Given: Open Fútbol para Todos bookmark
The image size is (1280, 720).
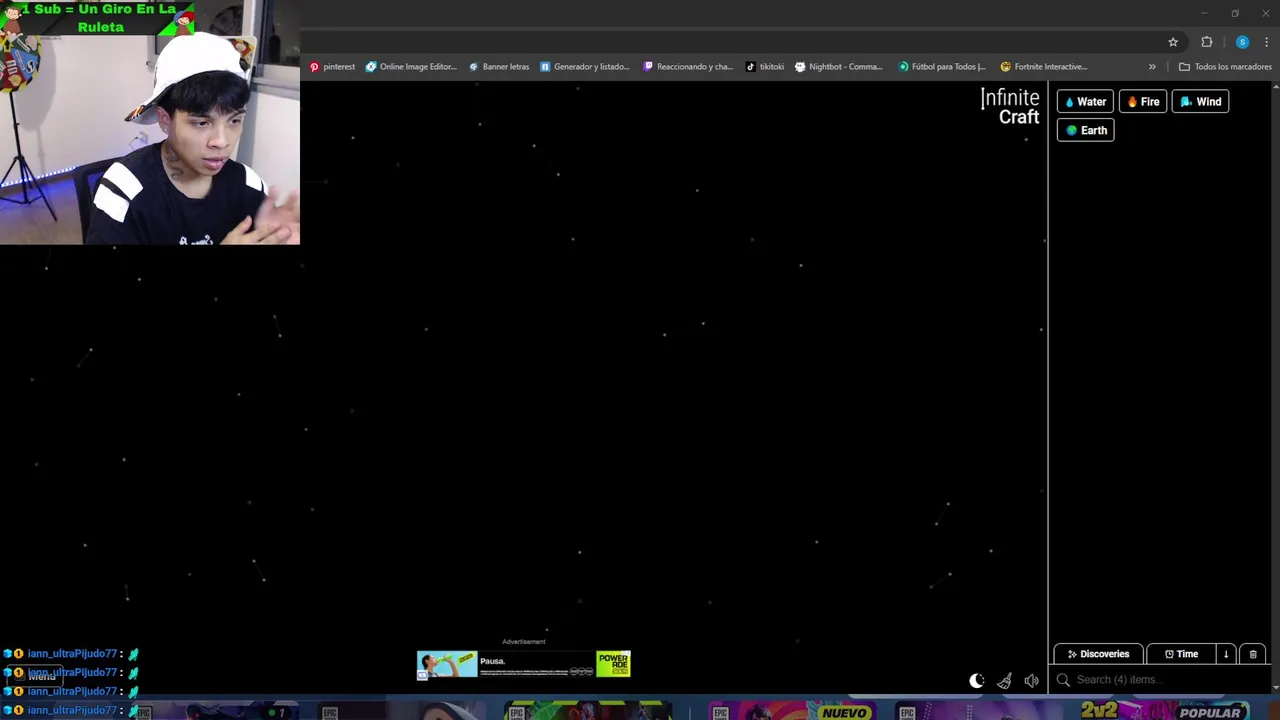Looking at the screenshot, I should [942, 67].
